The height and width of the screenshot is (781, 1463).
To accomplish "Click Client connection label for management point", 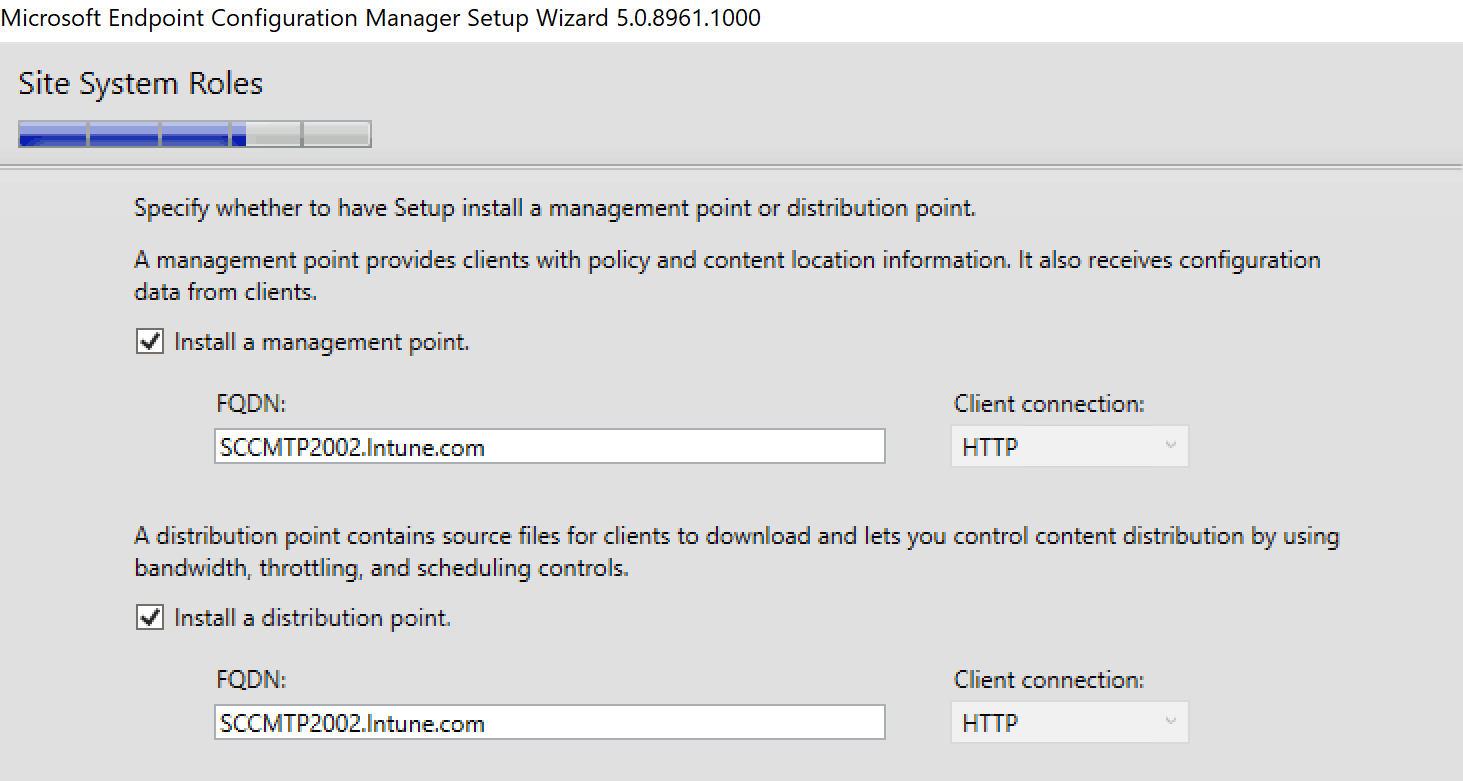I will point(1049,404).
